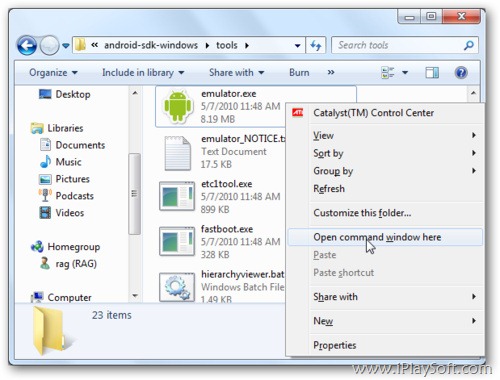Open Include in library dropdown
The image size is (500, 380).
point(143,73)
